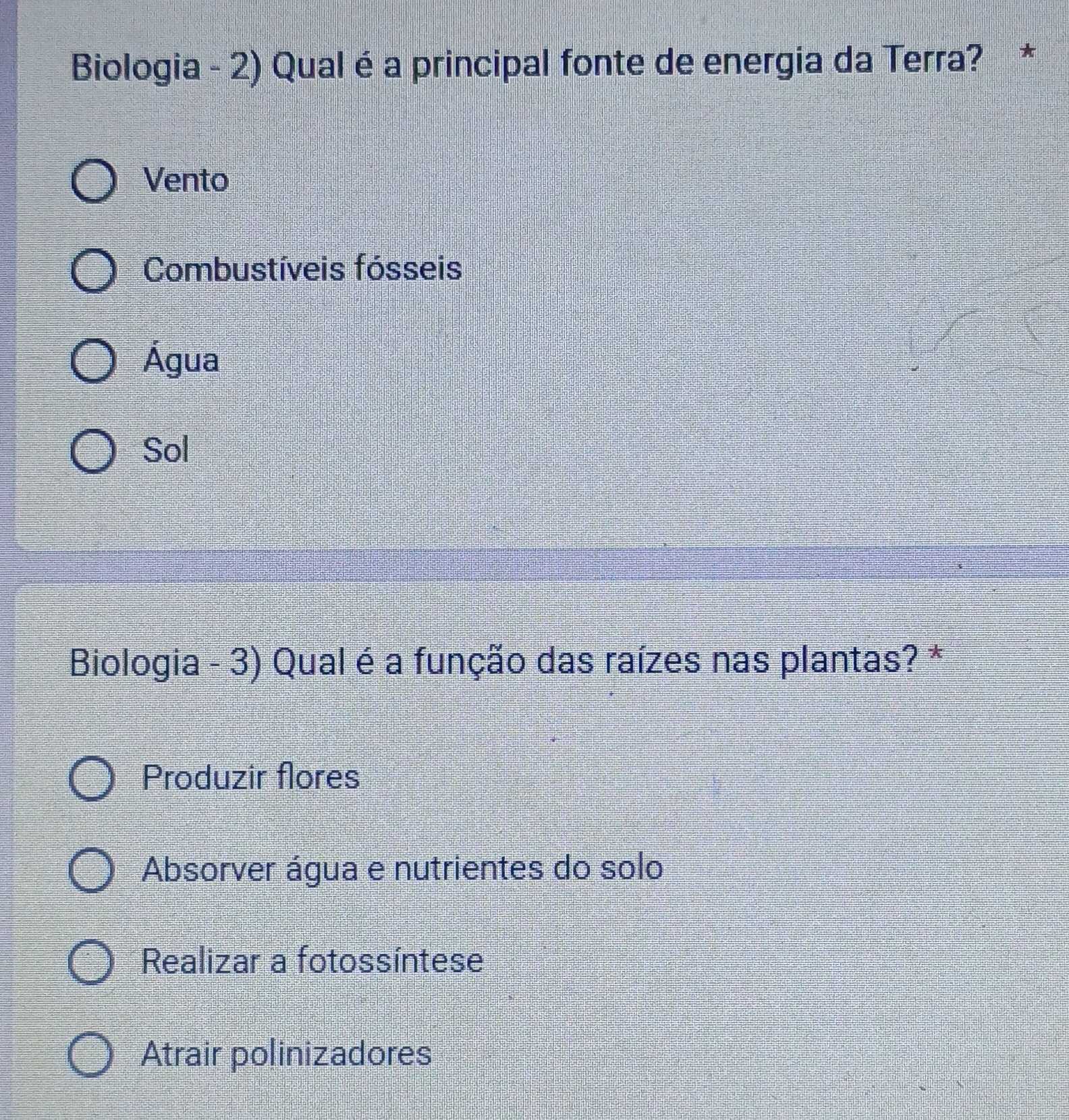The width and height of the screenshot is (1069, 1120).
Task: Click the 'Água' answer label text
Action: [182, 360]
